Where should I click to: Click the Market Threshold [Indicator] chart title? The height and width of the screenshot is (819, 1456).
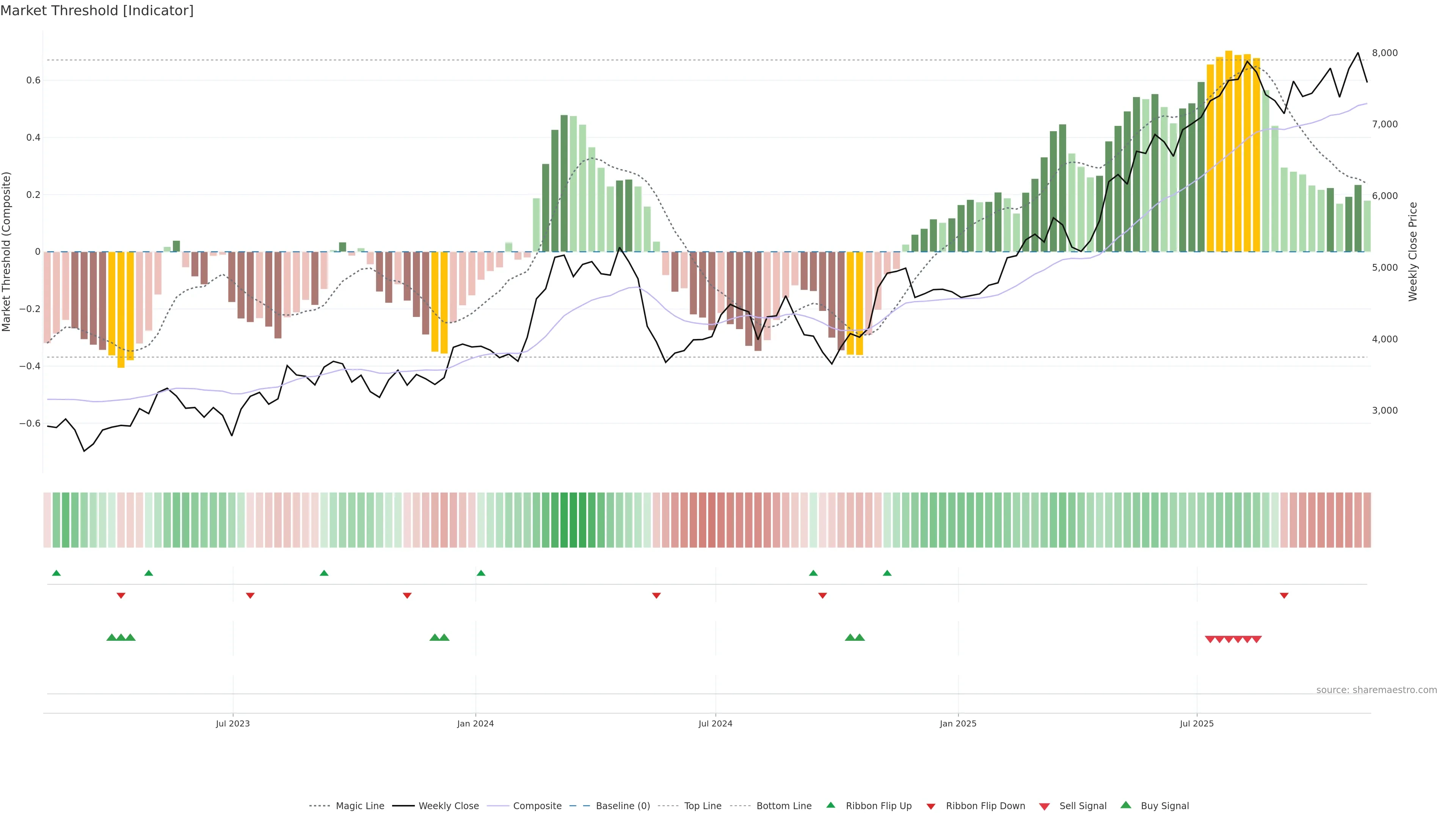97,11
